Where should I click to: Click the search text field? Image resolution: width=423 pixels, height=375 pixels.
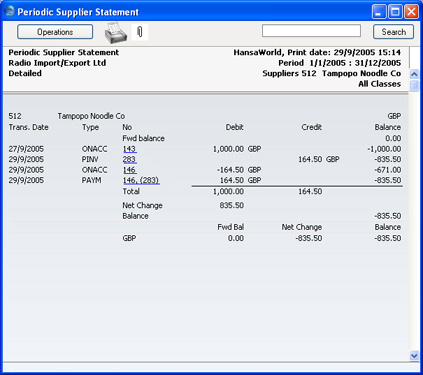pyautogui.click(x=311, y=31)
